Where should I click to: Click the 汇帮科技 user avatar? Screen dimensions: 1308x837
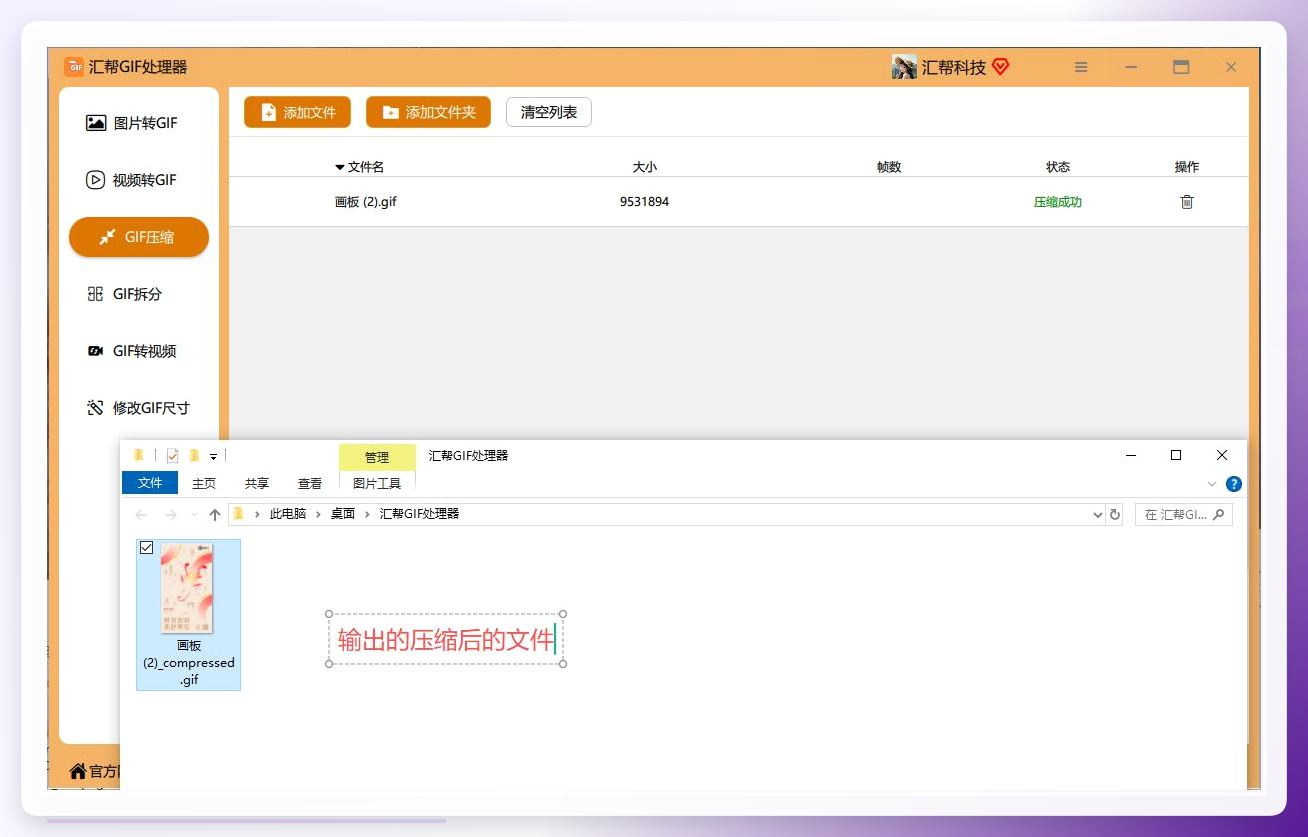pos(904,67)
